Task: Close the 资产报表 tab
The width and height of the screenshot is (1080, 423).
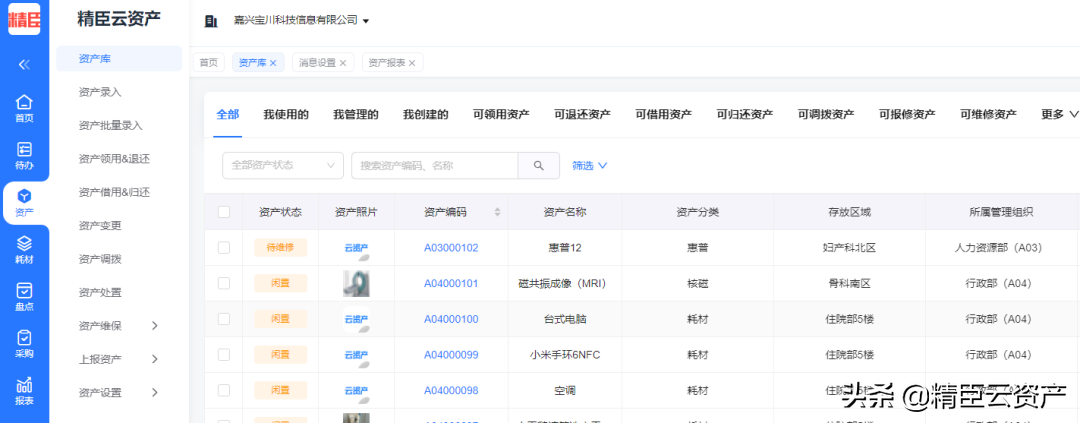Action: [x=412, y=63]
